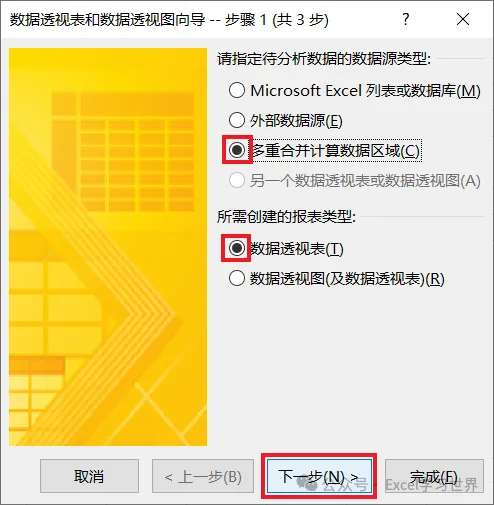Open help with the question mark icon
494x505 pixels.
[x=405, y=19]
